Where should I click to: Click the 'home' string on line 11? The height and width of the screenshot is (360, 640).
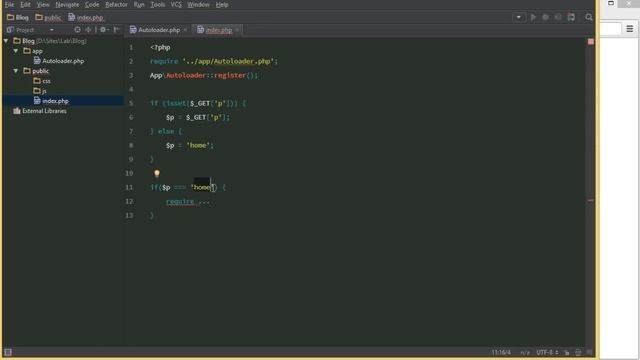[x=202, y=187]
